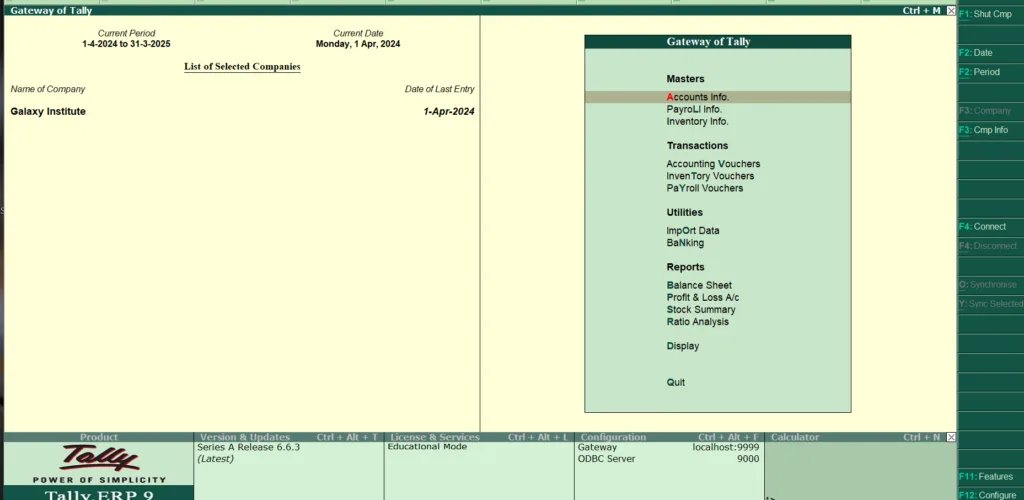Click the Tally logo in Product panel
Viewport: 1024px width, 500px height.
99,459
